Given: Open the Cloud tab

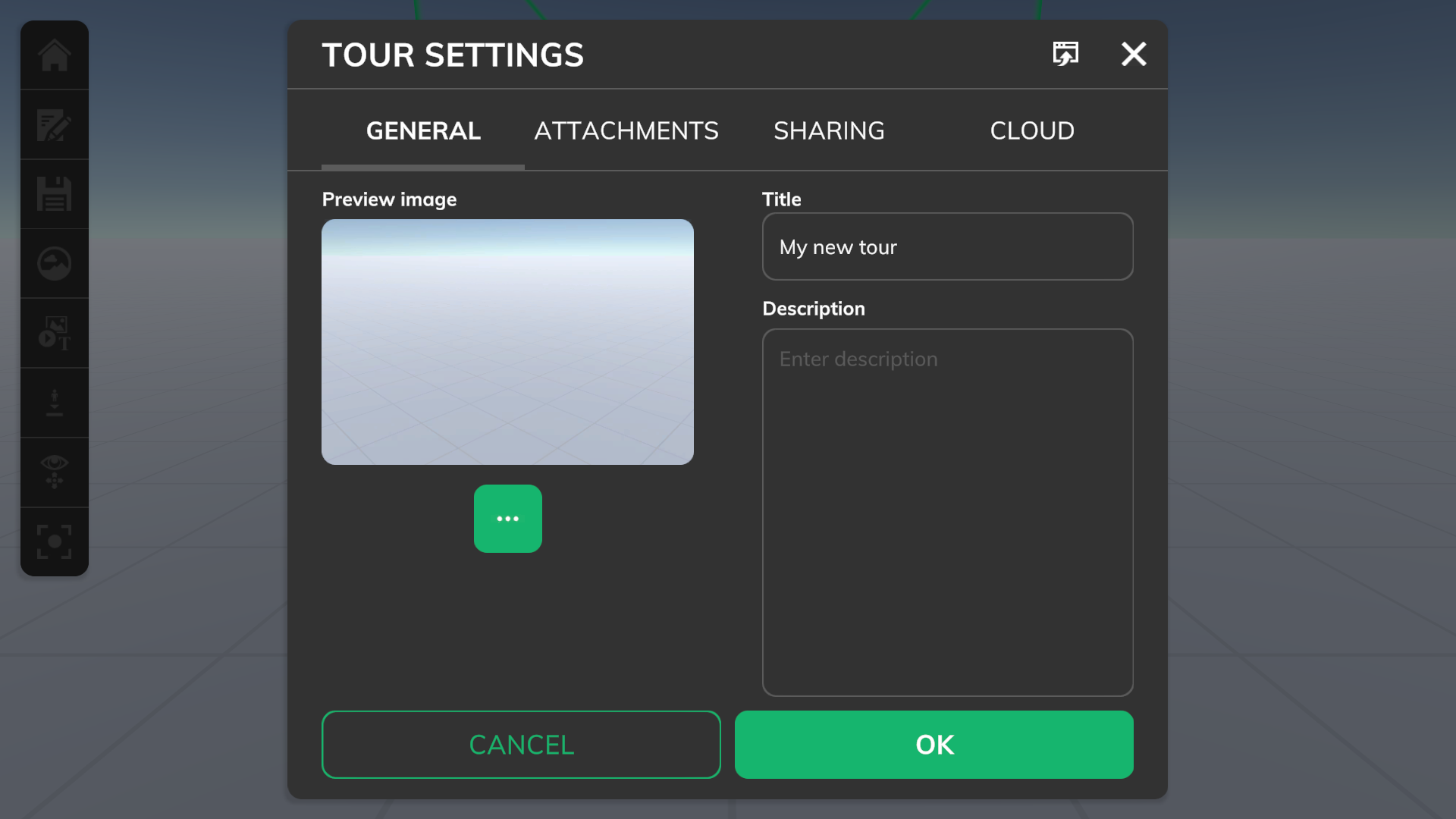Looking at the screenshot, I should coord(1032,131).
